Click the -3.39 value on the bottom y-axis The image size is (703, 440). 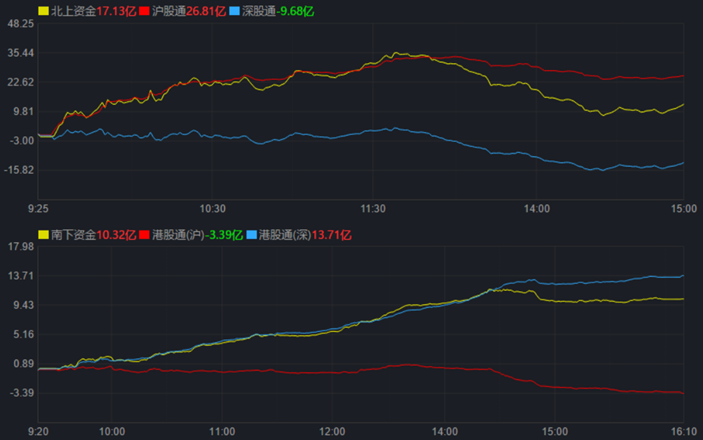pos(20,393)
